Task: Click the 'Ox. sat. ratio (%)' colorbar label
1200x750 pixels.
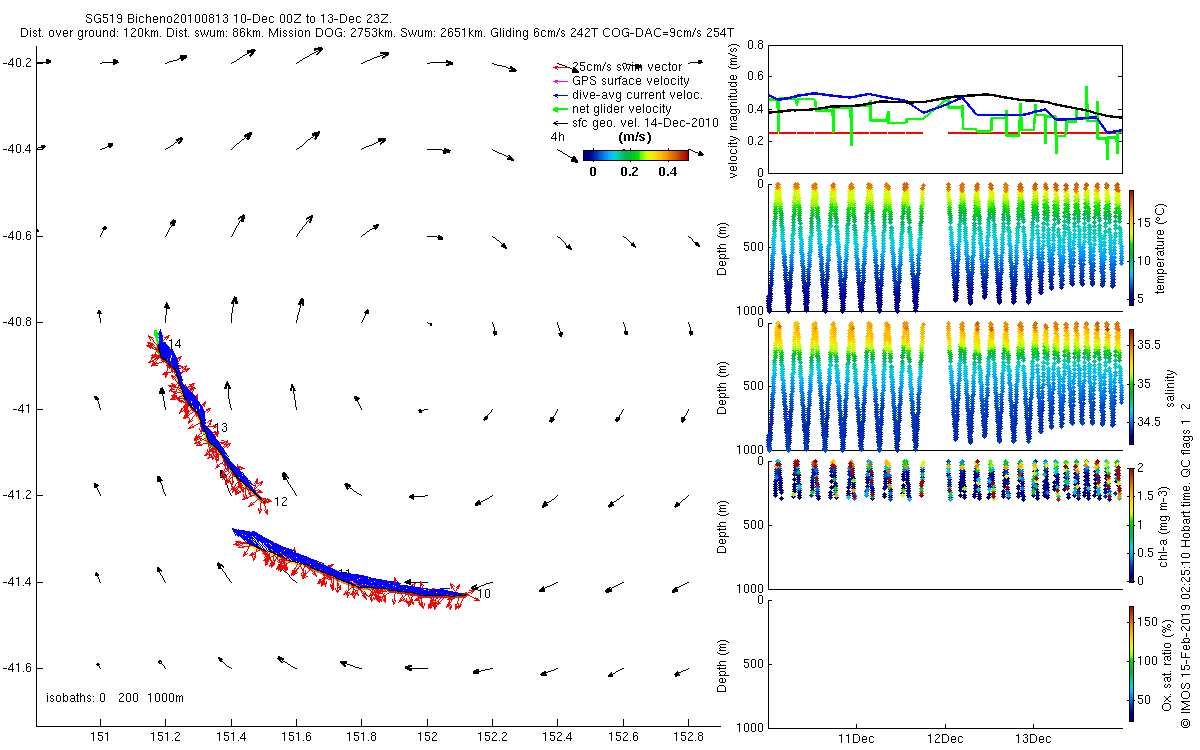Action: pyautogui.click(x=1168, y=663)
